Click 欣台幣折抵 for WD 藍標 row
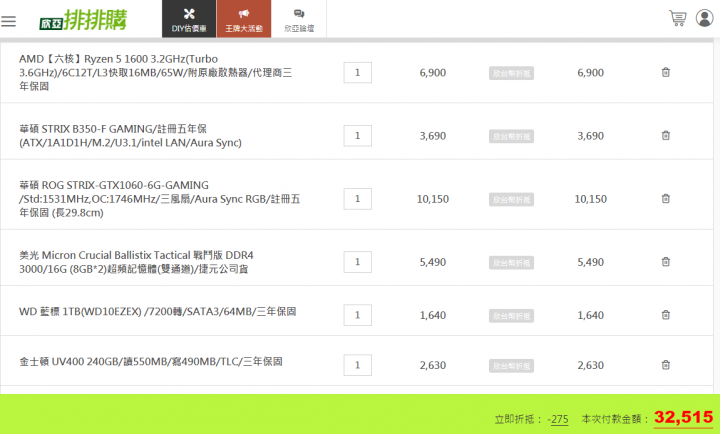 click(x=511, y=316)
